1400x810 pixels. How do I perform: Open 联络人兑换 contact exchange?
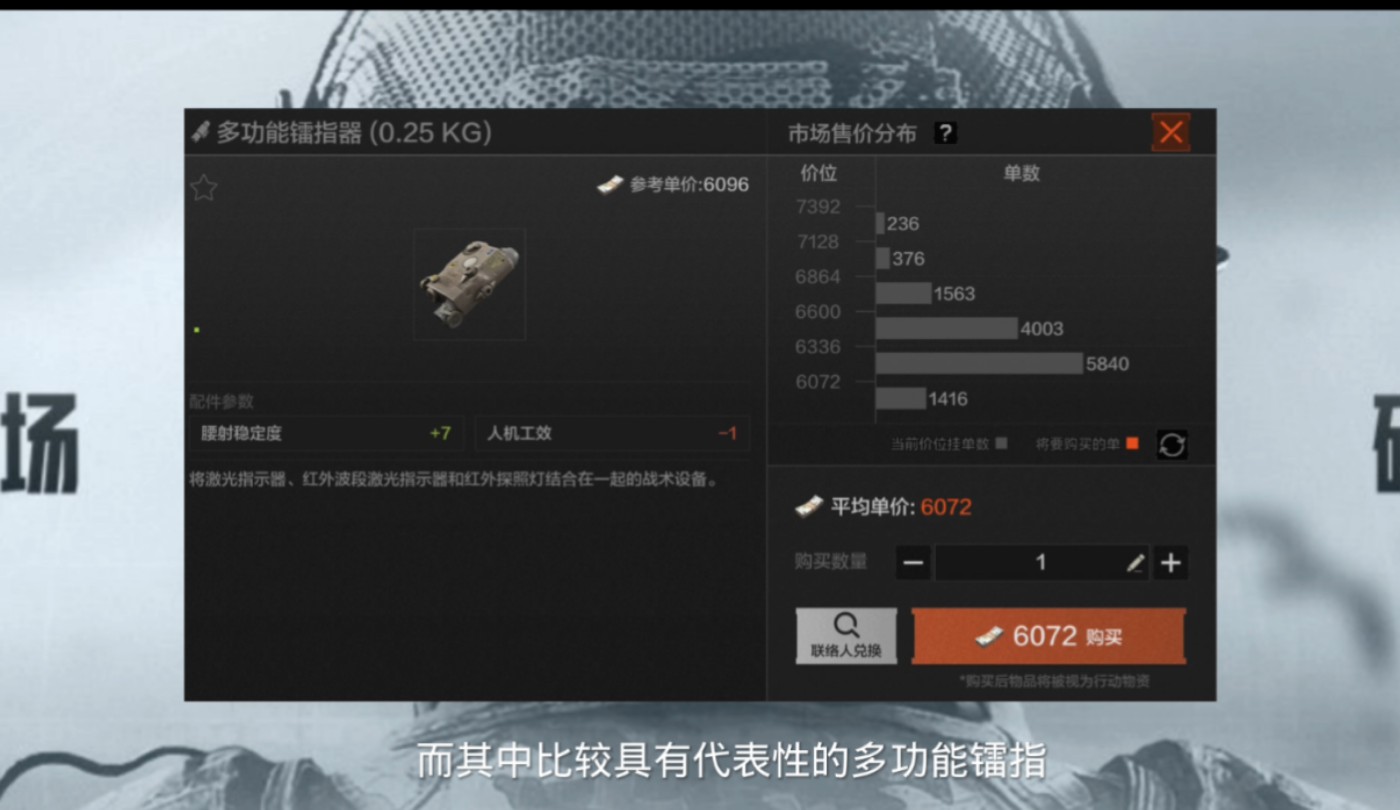pos(846,636)
